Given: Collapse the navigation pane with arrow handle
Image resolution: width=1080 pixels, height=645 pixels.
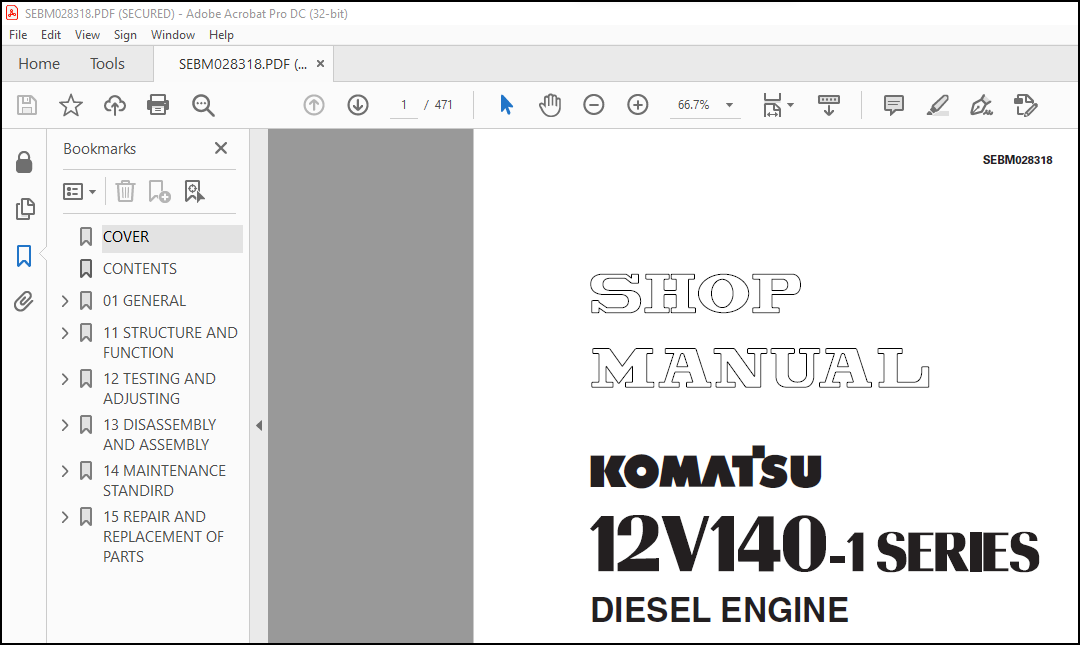Looking at the screenshot, I should click(259, 425).
